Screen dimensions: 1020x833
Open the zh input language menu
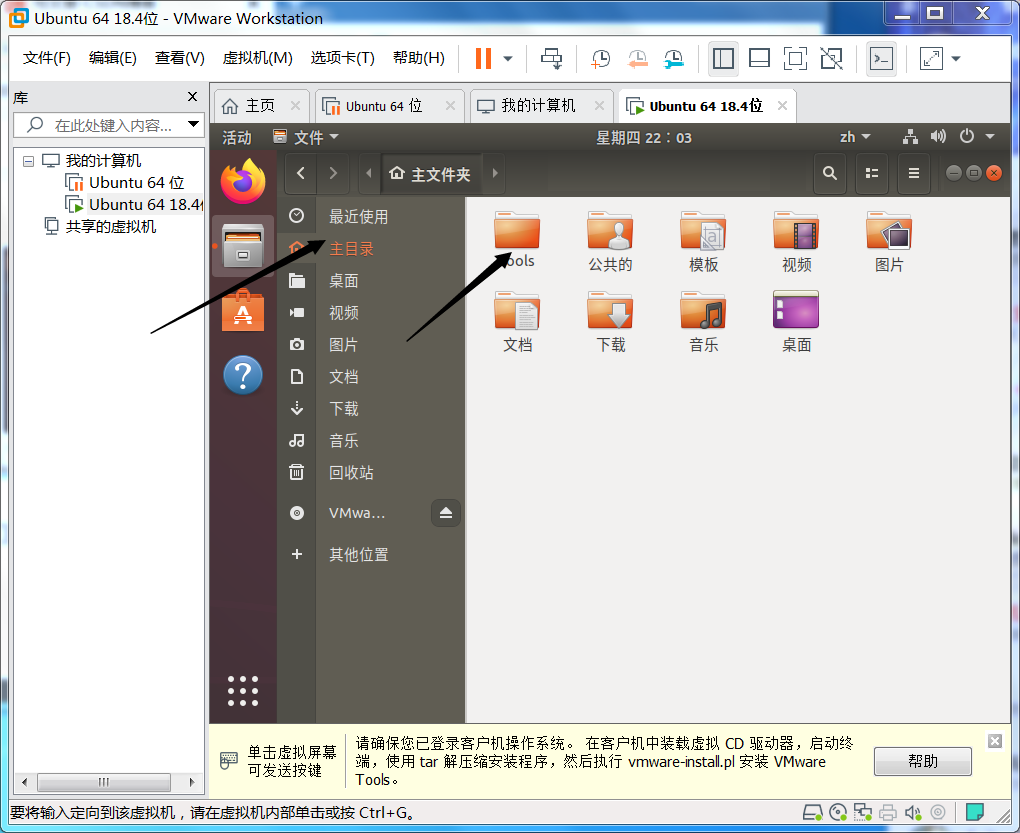pos(855,137)
